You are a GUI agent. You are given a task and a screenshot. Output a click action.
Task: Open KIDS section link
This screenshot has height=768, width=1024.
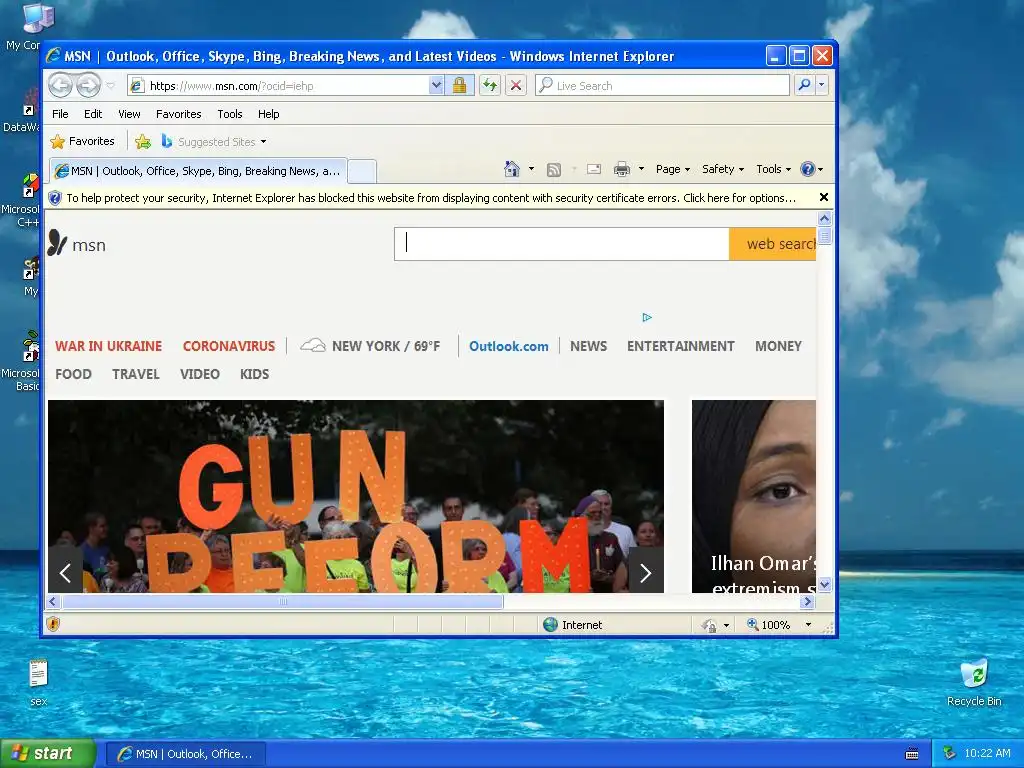255,374
